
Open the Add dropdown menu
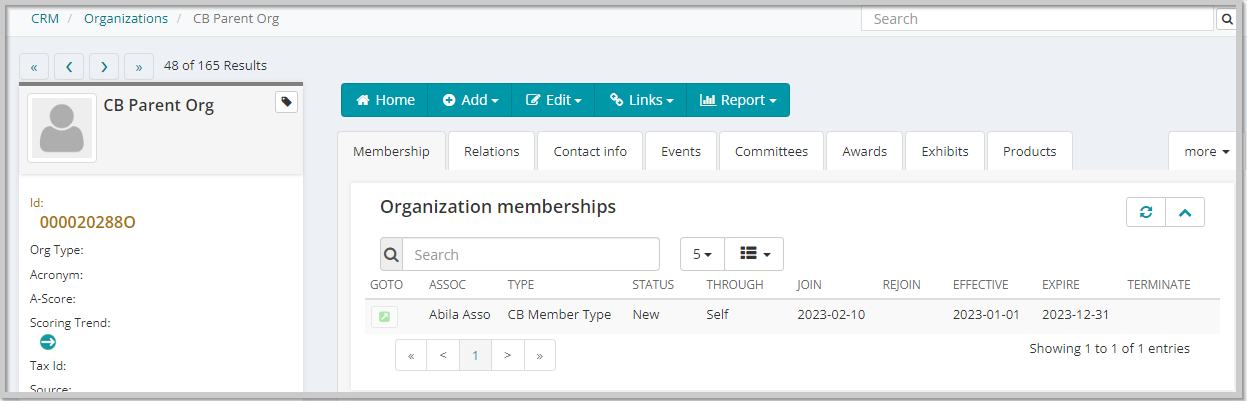coord(470,100)
